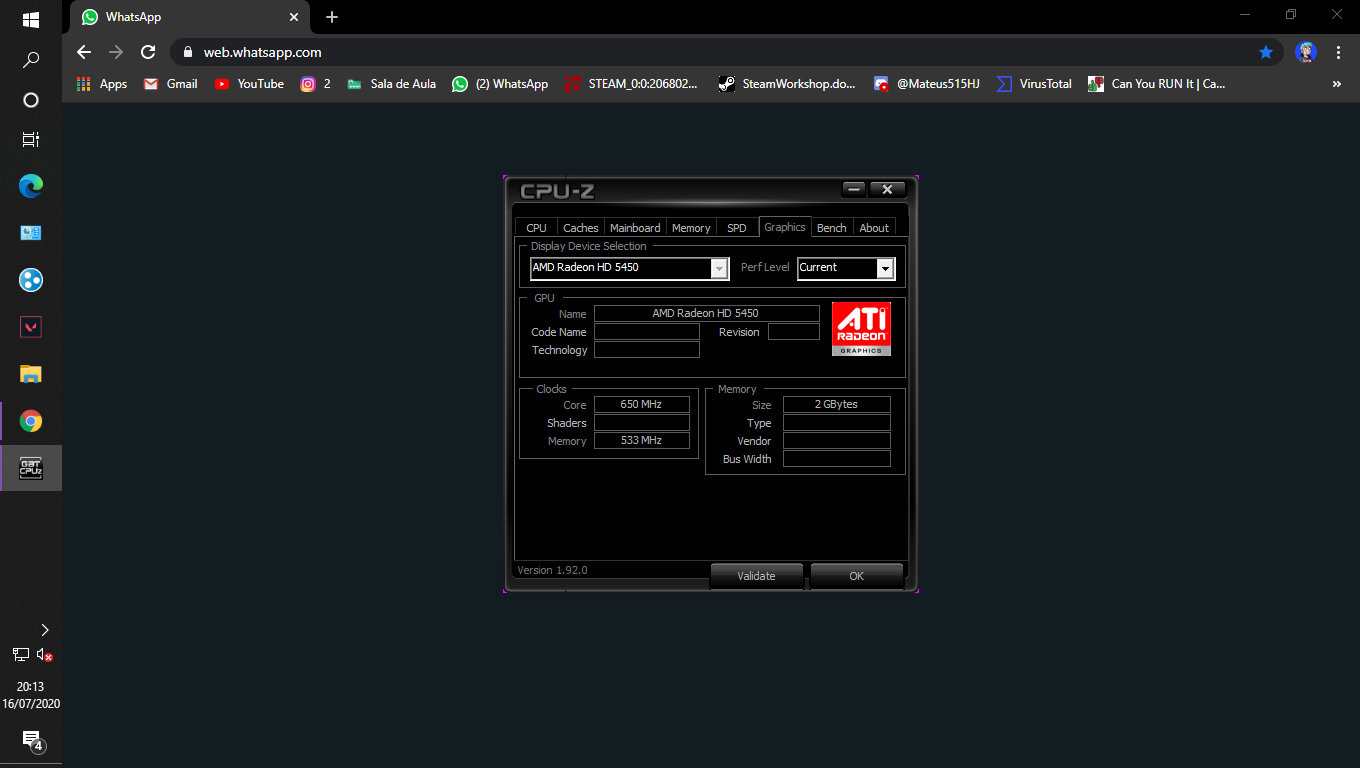Click the 2 GBytes memory size
Screen dimensions: 1360x768
[x=837, y=405]
